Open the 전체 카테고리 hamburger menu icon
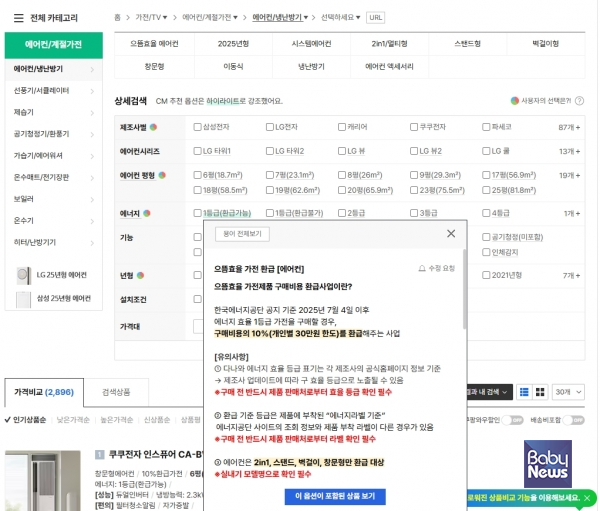 (x=18, y=18)
